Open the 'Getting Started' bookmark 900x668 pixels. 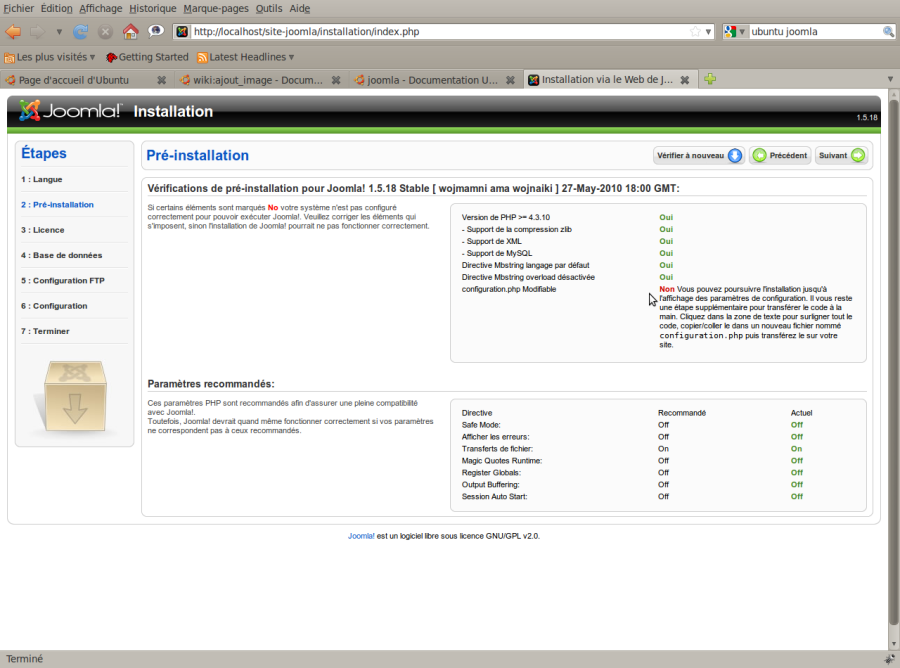[x=148, y=57]
